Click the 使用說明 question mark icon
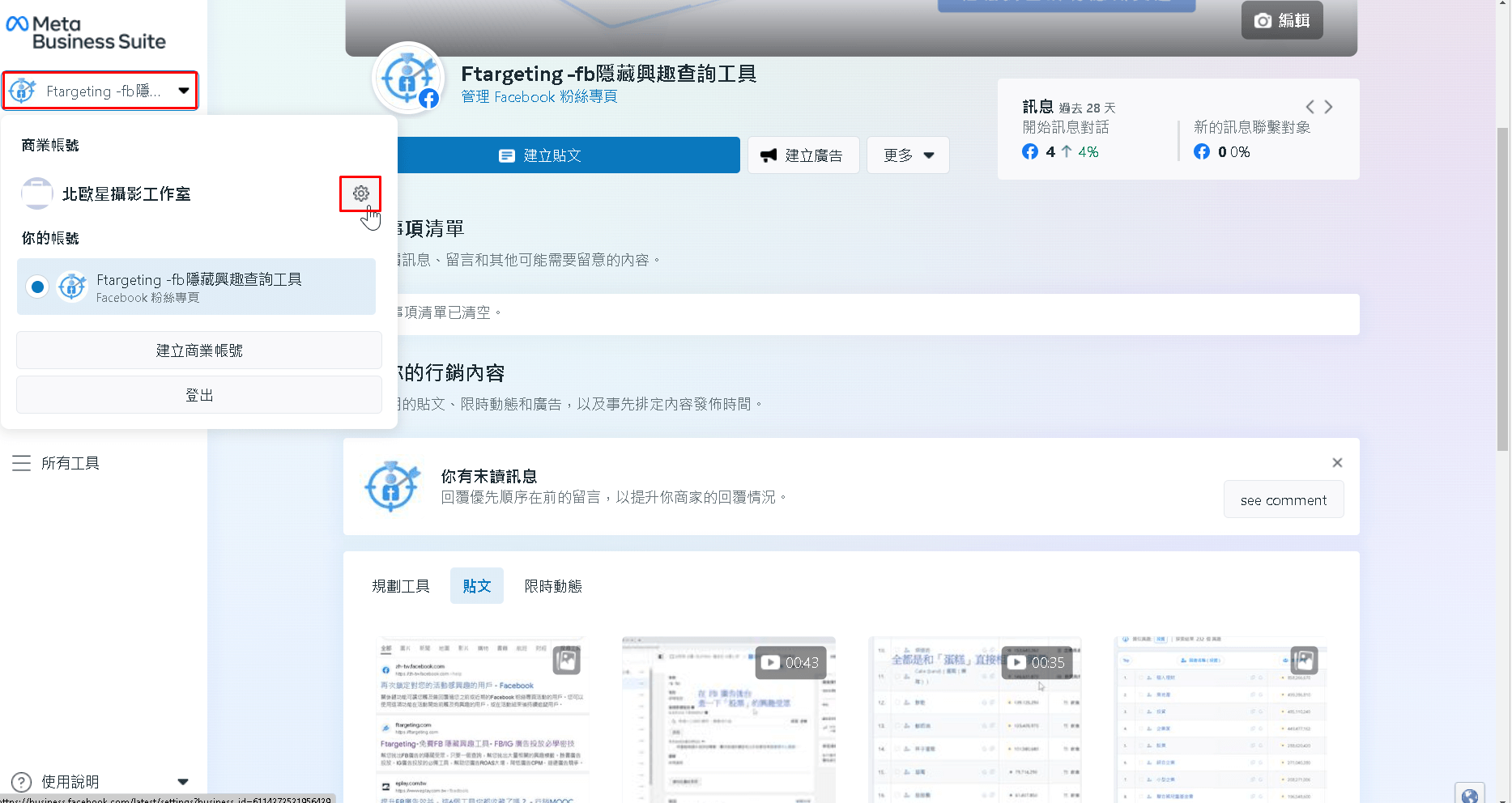Viewport: 1512px width, 803px height. click(x=22, y=782)
